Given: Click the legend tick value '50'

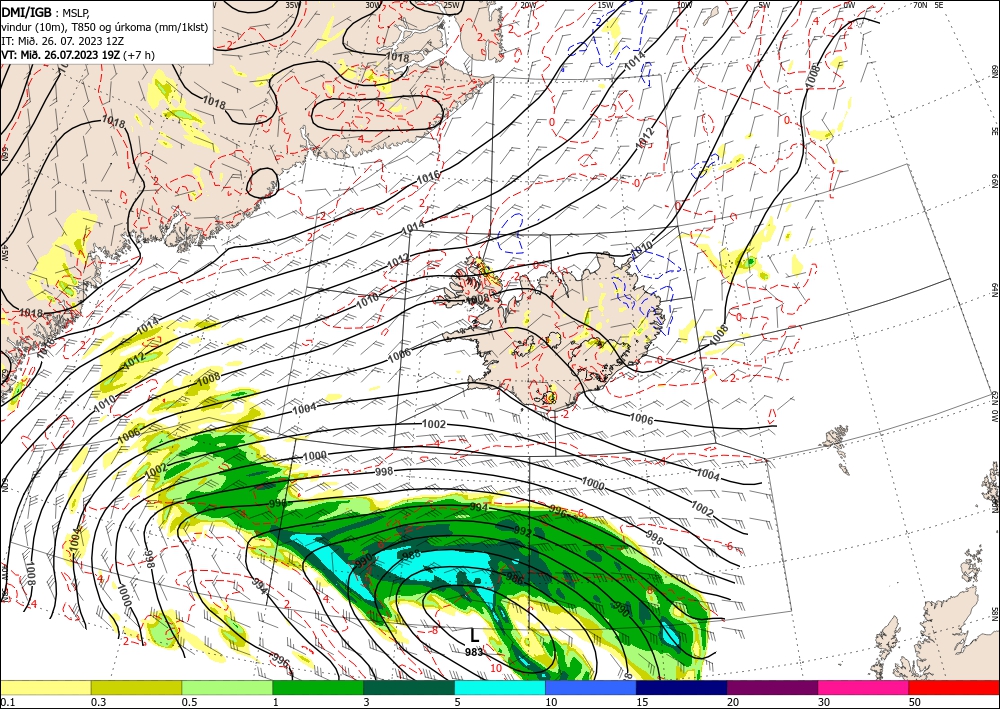Looking at the screenshot, I should click(915, 702).
